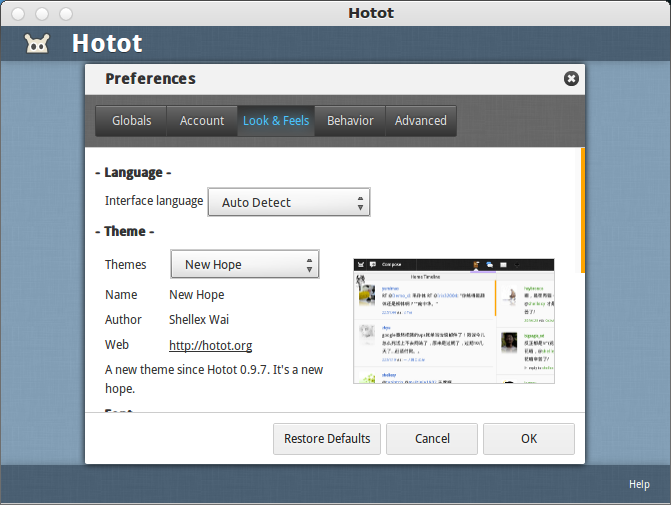671x505 pixels.
Task: Click the New Hope theme preview thumbnail
Action: tap(454, 320)
